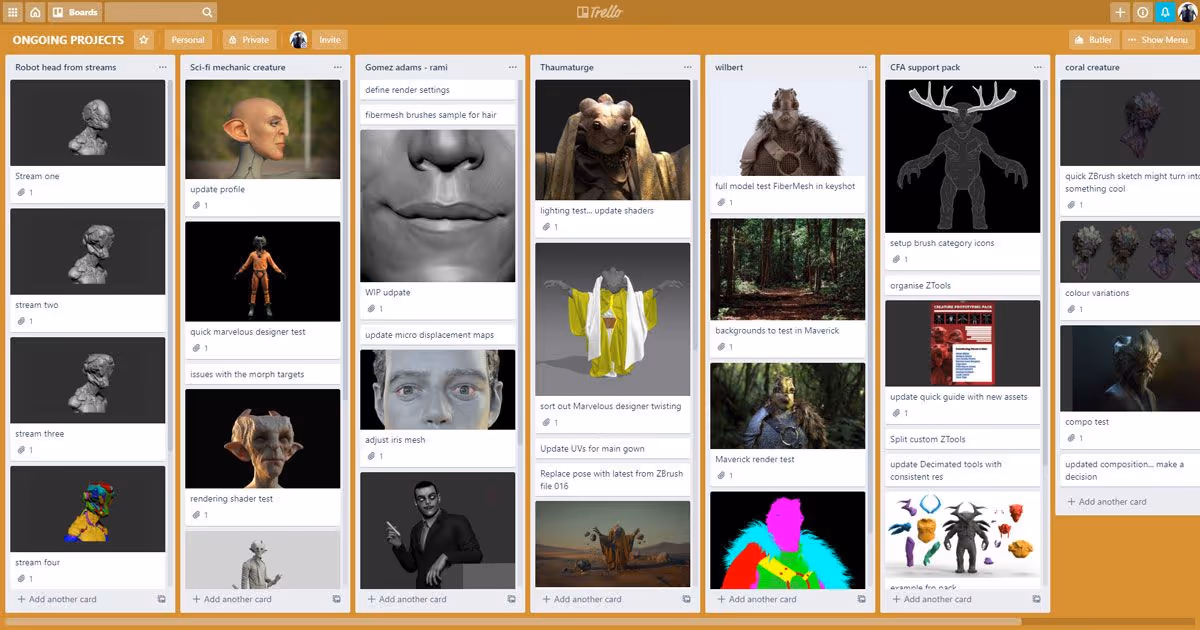
Task: Open card update Decimated tools with consistent res
Action: (x=962, y=470)
